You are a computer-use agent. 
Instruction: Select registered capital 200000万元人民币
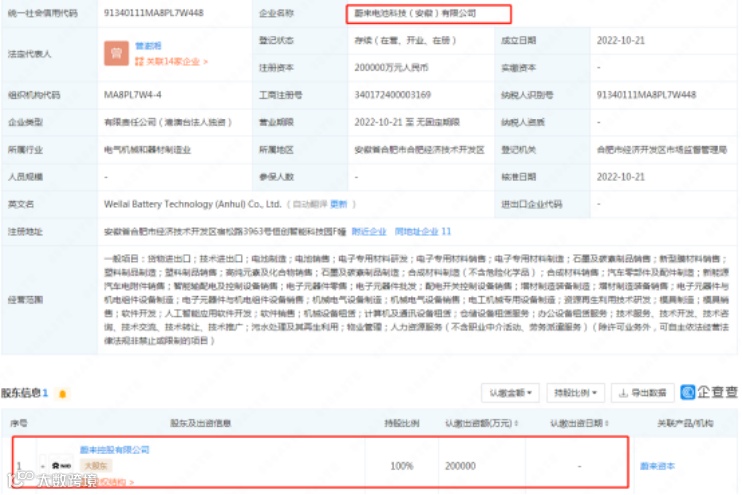[x=391, y=68]
